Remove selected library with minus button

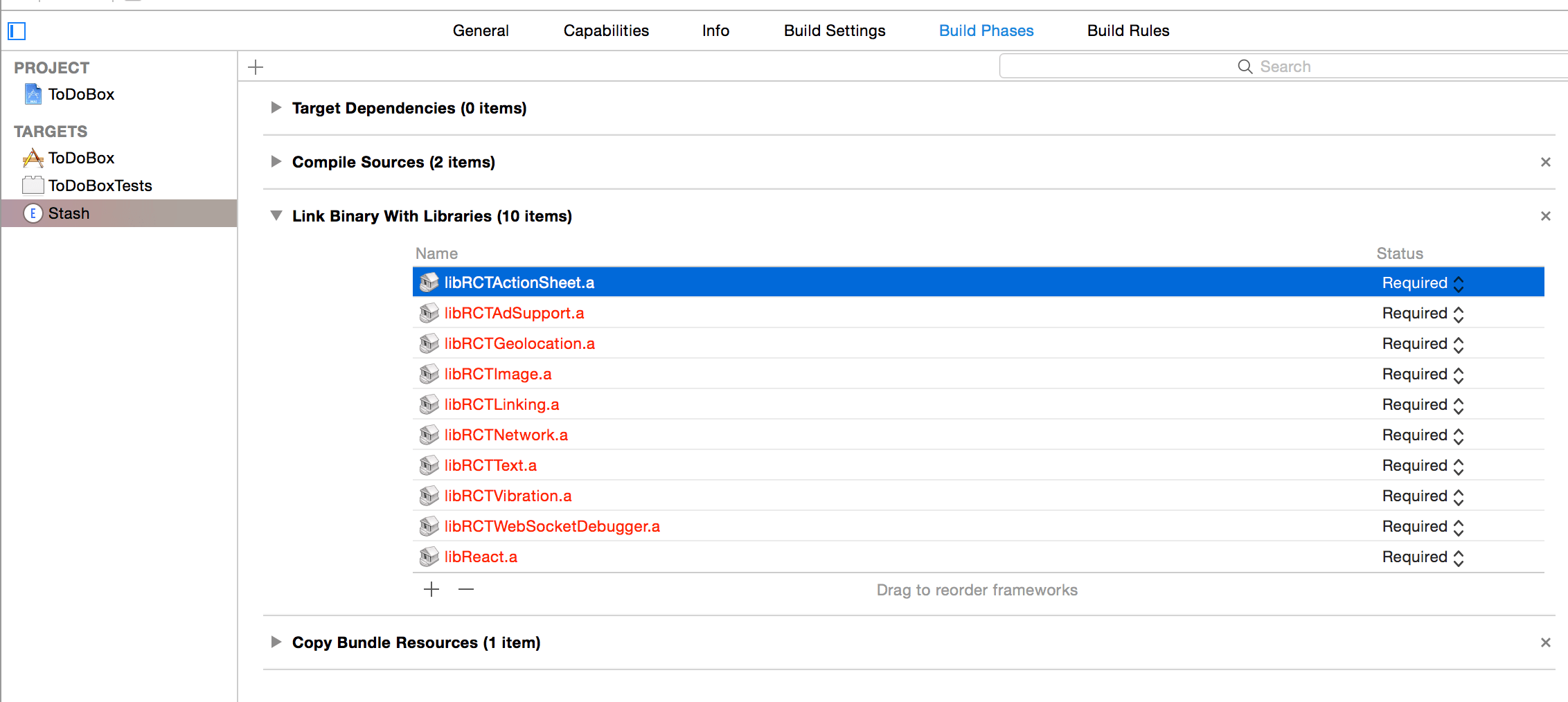coord(465,589)
